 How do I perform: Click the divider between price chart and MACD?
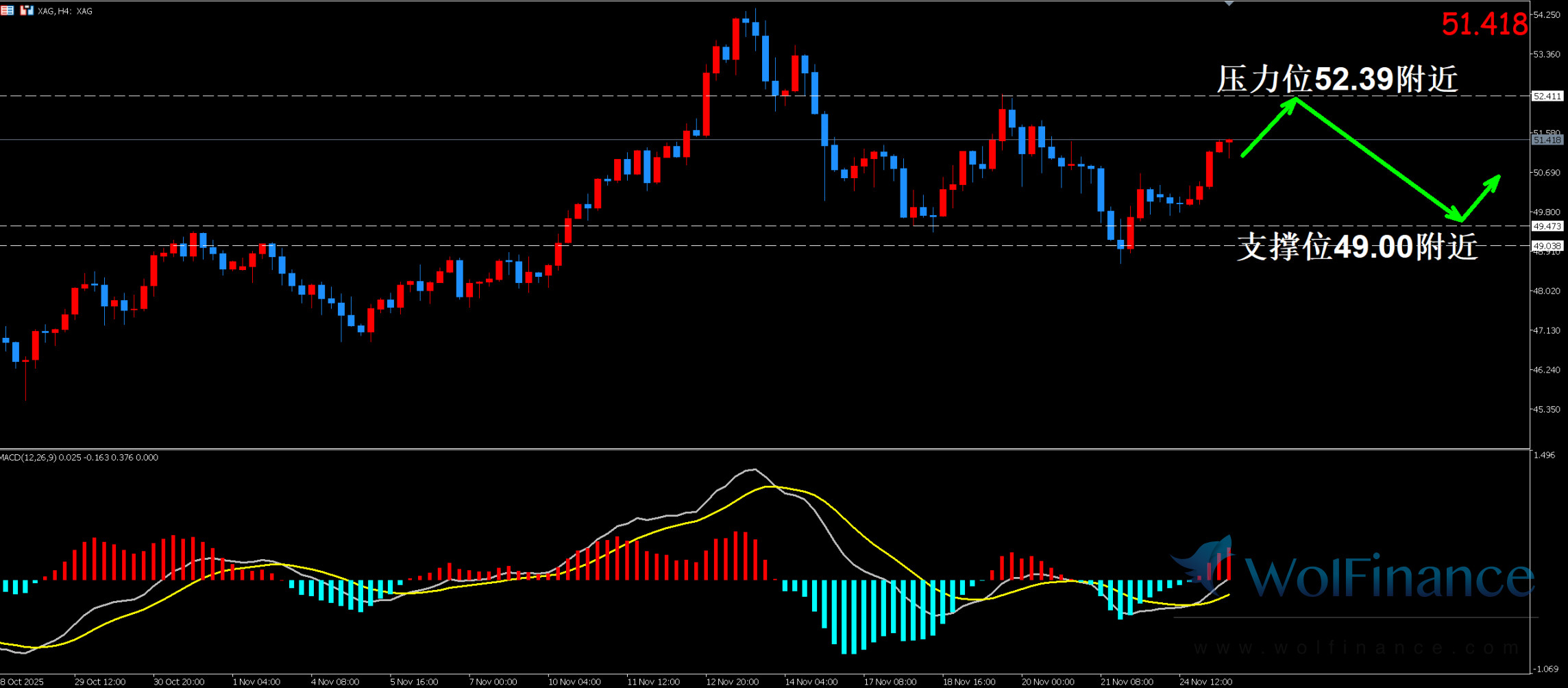764,449
